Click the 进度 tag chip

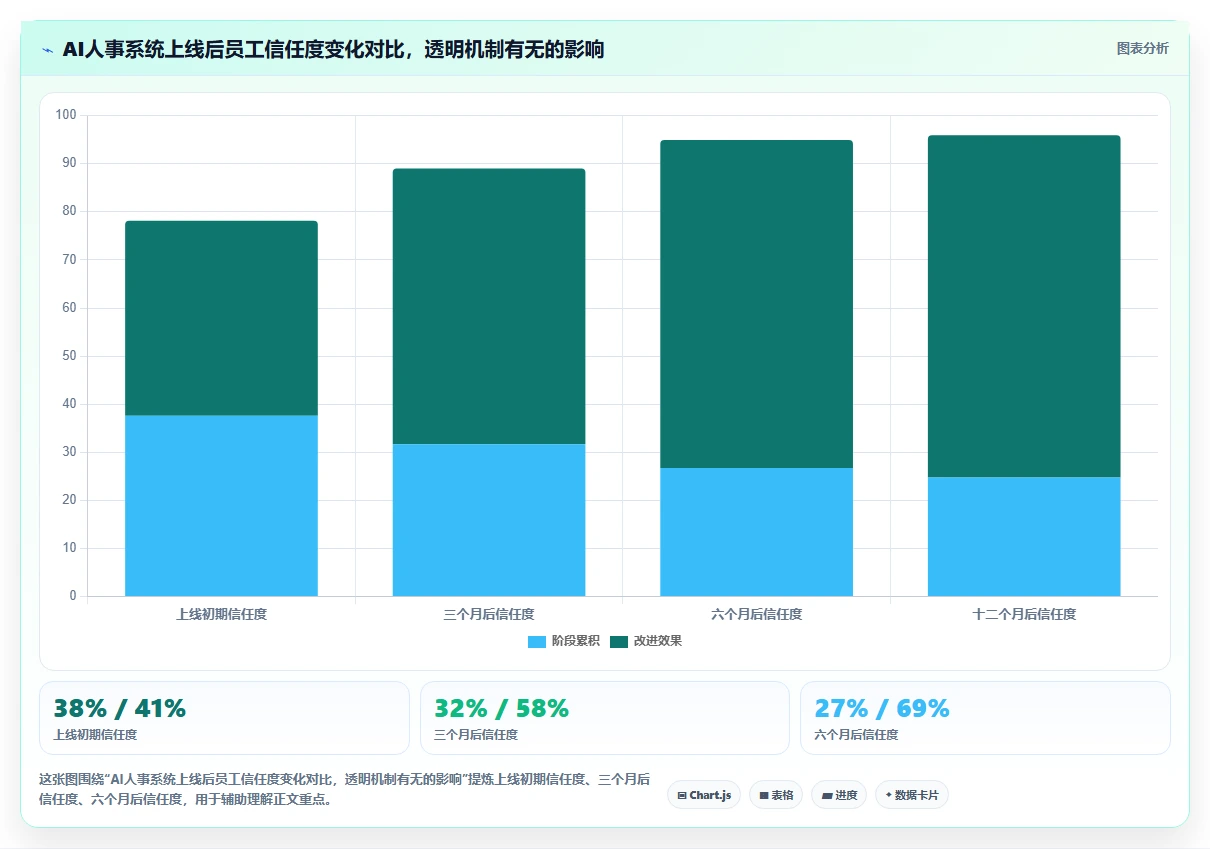tap(839, 795)
